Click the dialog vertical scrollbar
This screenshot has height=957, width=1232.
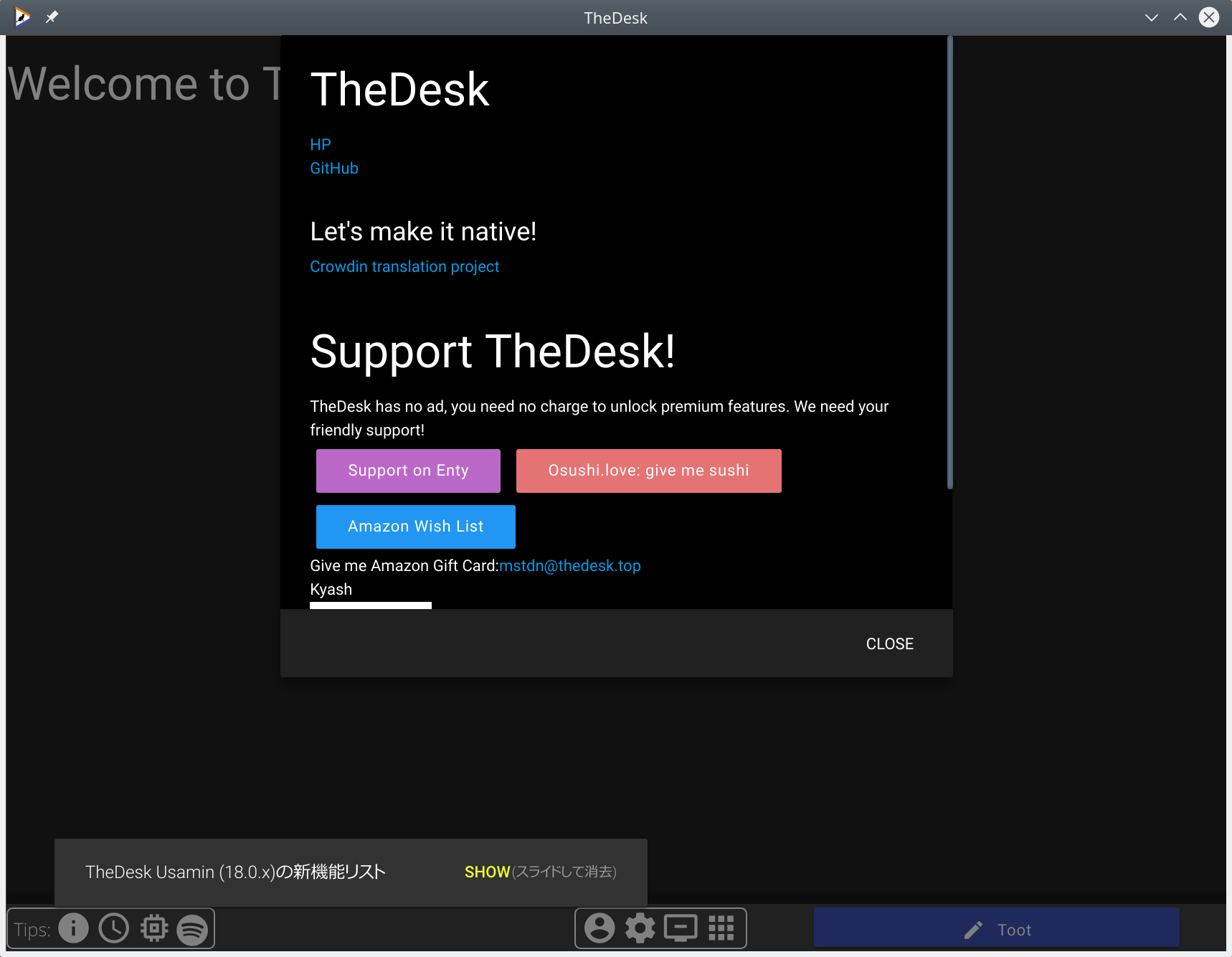click(x=949, y=263)
